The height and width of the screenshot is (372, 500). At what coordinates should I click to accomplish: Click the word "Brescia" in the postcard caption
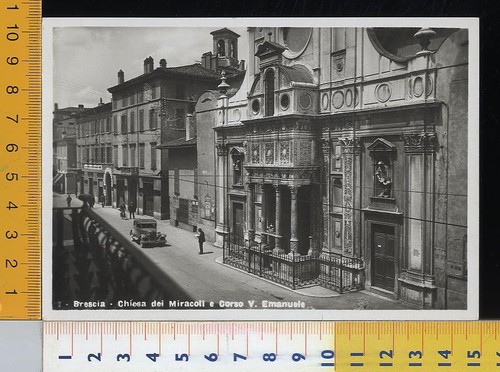pyautogui.click(x=89, y=304)
